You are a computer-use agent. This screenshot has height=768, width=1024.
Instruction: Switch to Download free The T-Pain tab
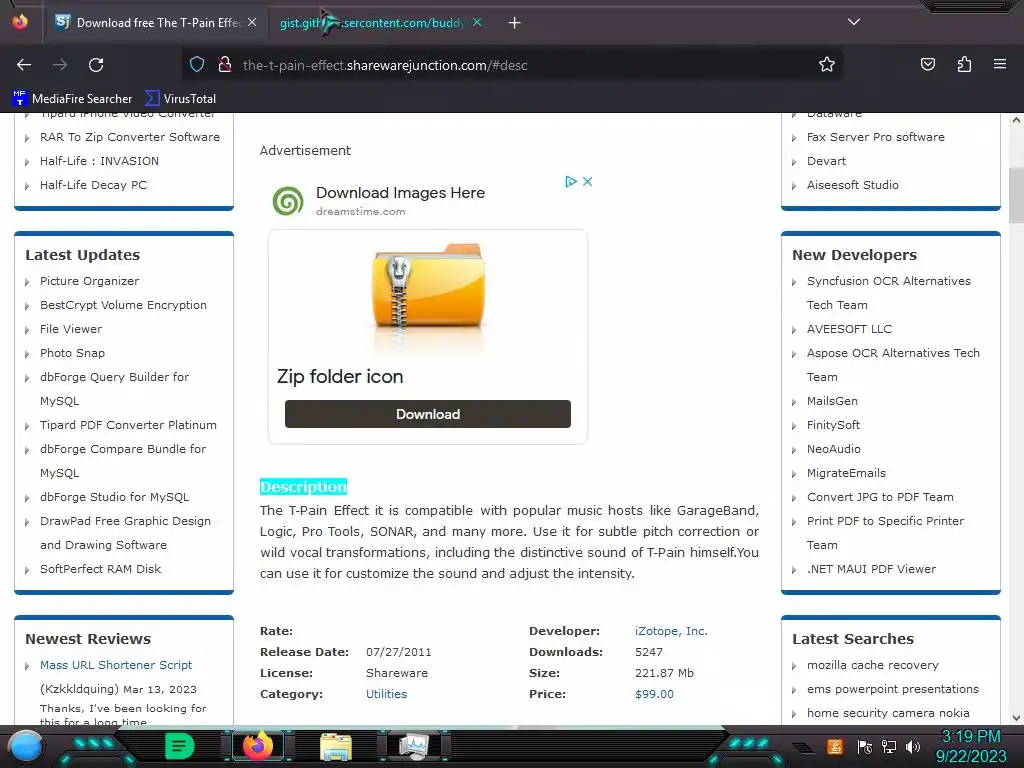click(155, 23)
